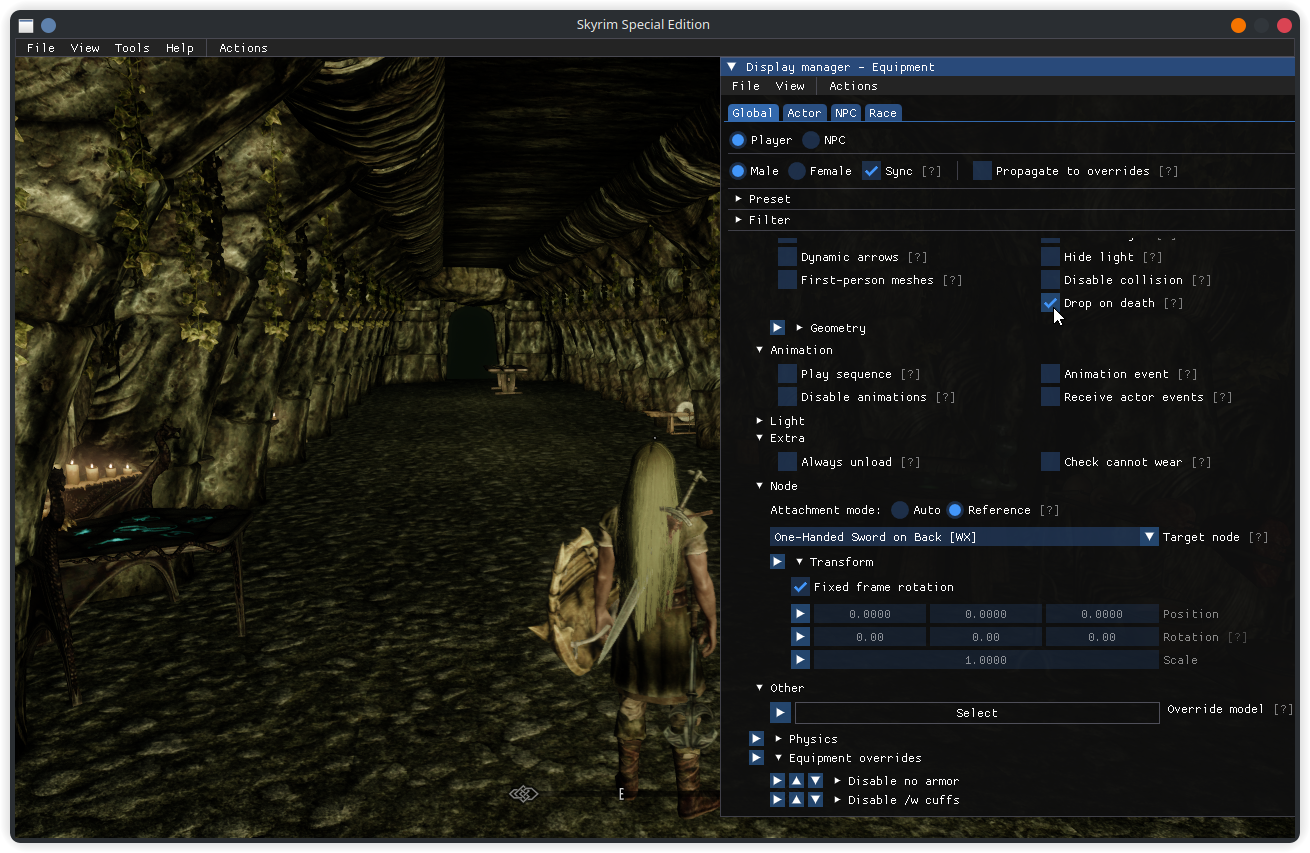Click the Scale value slider field

click(x=985, y=660)
